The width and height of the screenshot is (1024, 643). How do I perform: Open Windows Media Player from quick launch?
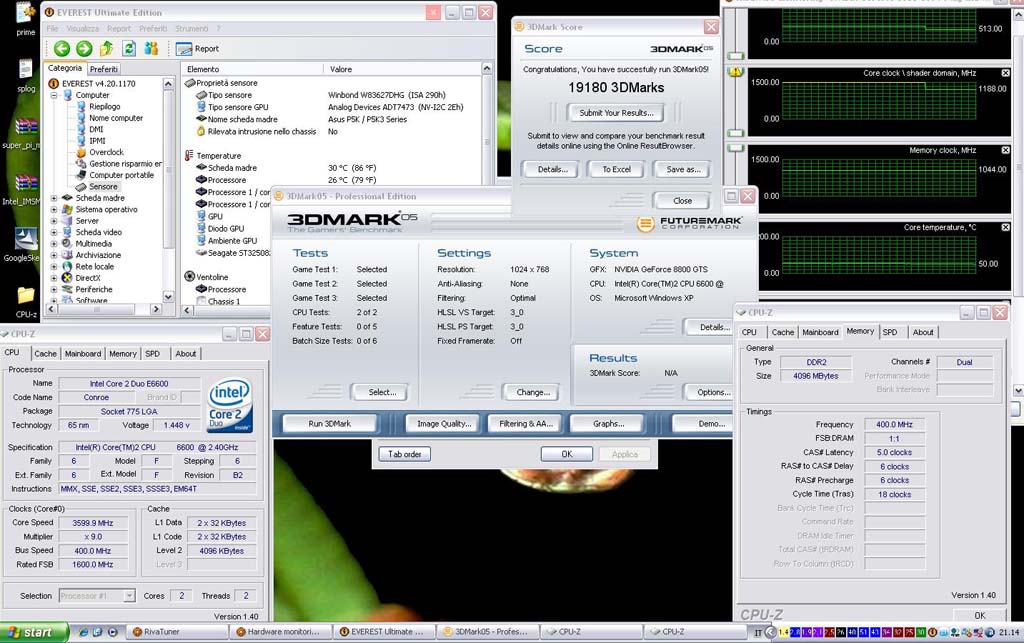click(x=112, y=632)
